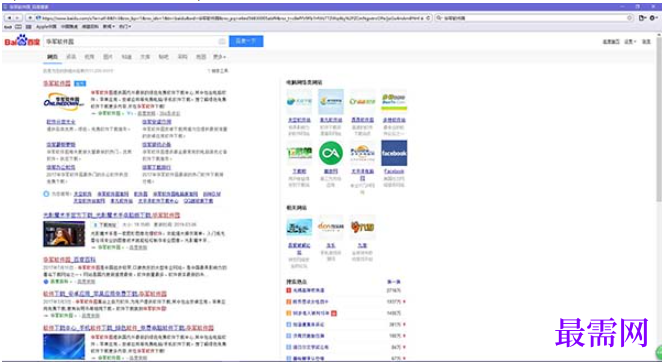Go forward with the browser forward arrow

(x=17, y=18)
